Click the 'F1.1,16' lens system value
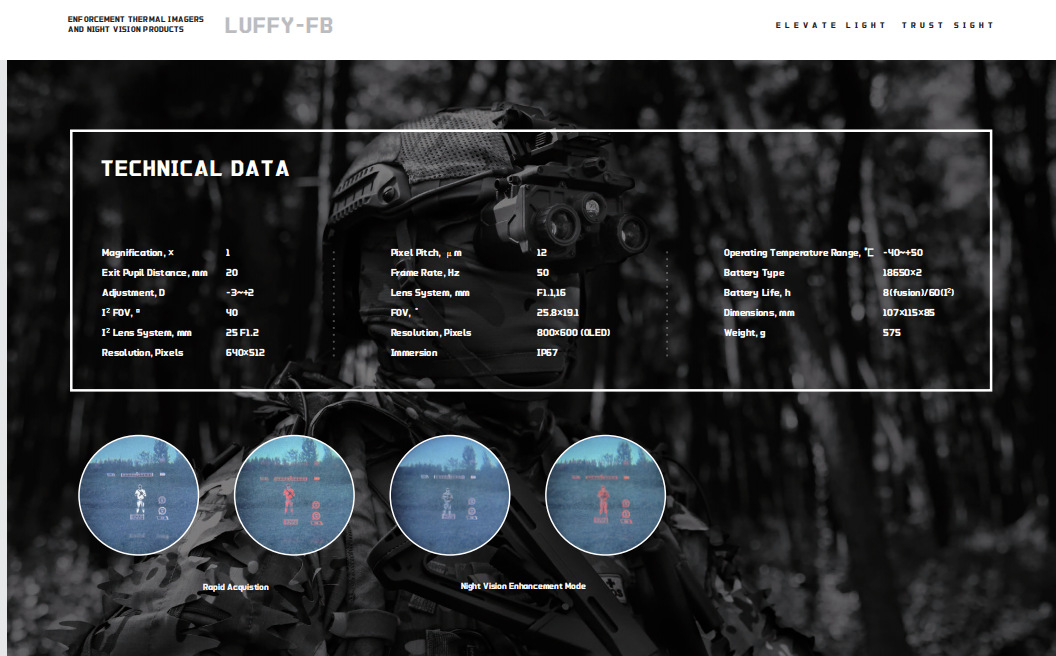The width and height of the screenshot is (1056, 656). click(x=551, y=292)
